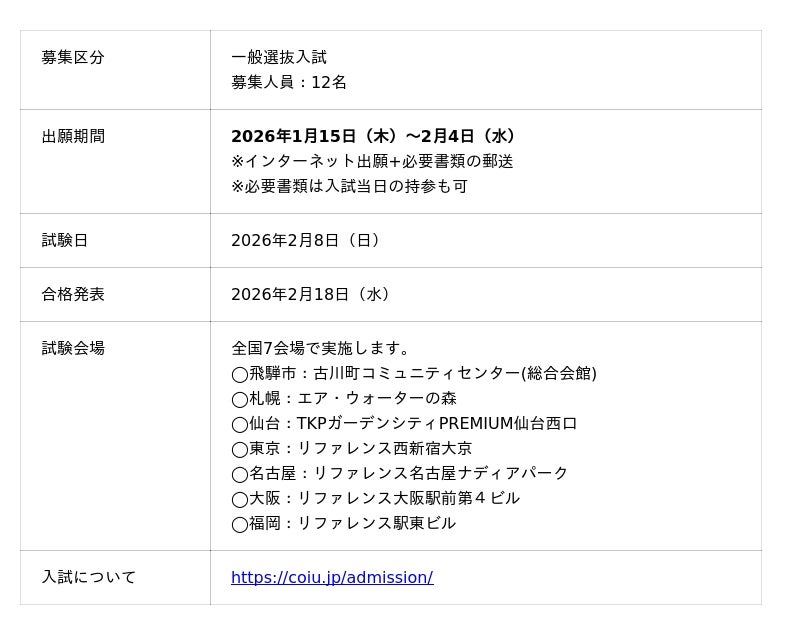The image size is (800, 635).
Task: Click the 募集人員：12名 line
Action: point(288,82)
